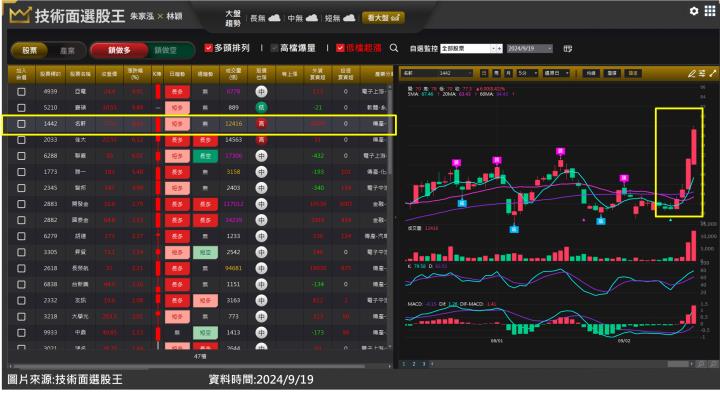Image resolution: width=720 pixels, height=393 pixels.
Task: Click icon right of the date dropdown
Action: coord(568,48)
